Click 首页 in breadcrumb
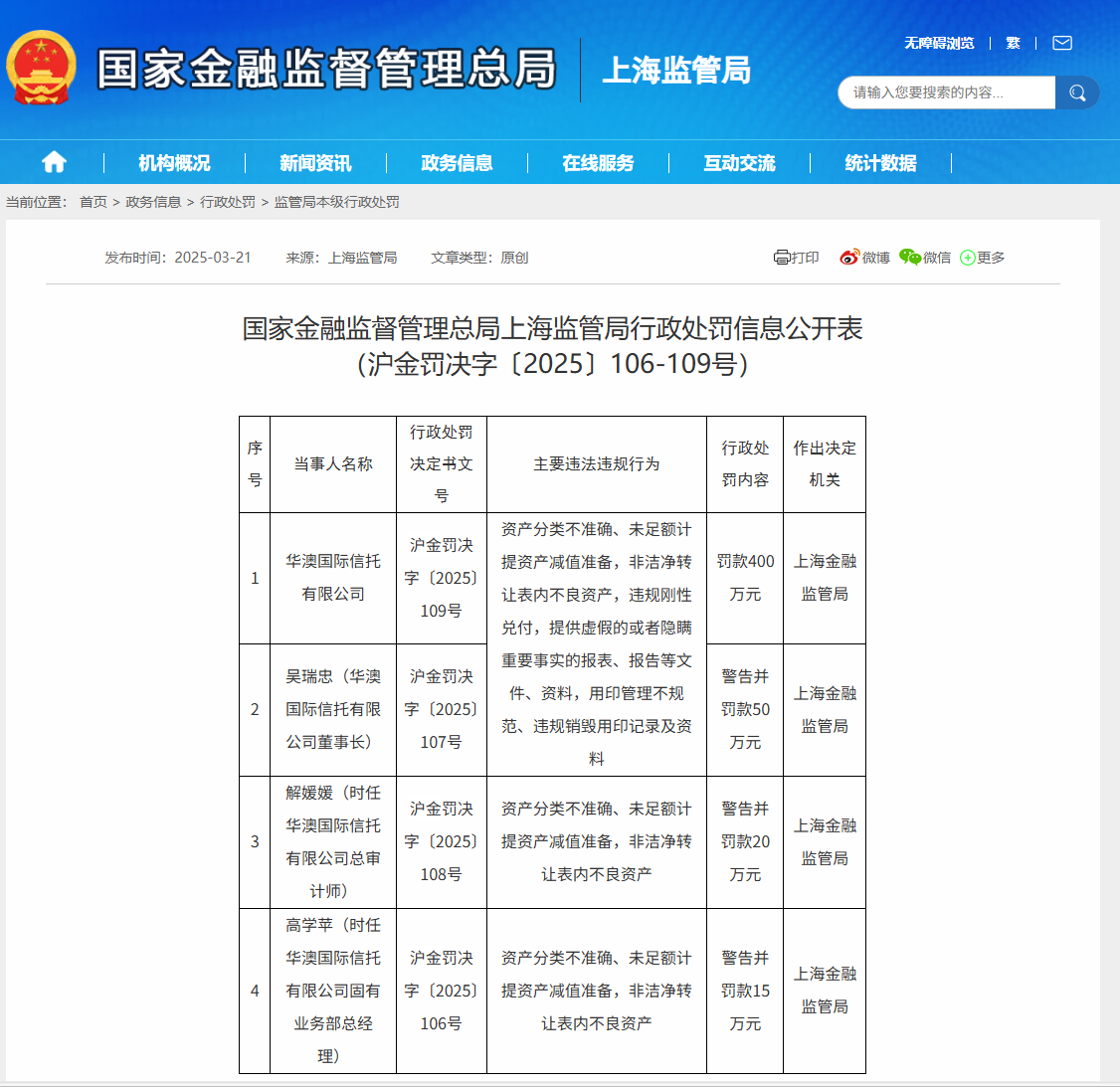The height and width of the screenshot is (1087, 1120). (x=93, y=202)
